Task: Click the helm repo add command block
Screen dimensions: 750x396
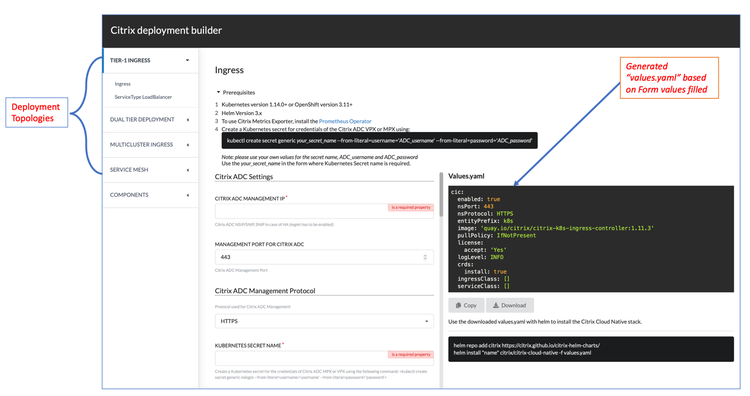Action: pos(591,349)
